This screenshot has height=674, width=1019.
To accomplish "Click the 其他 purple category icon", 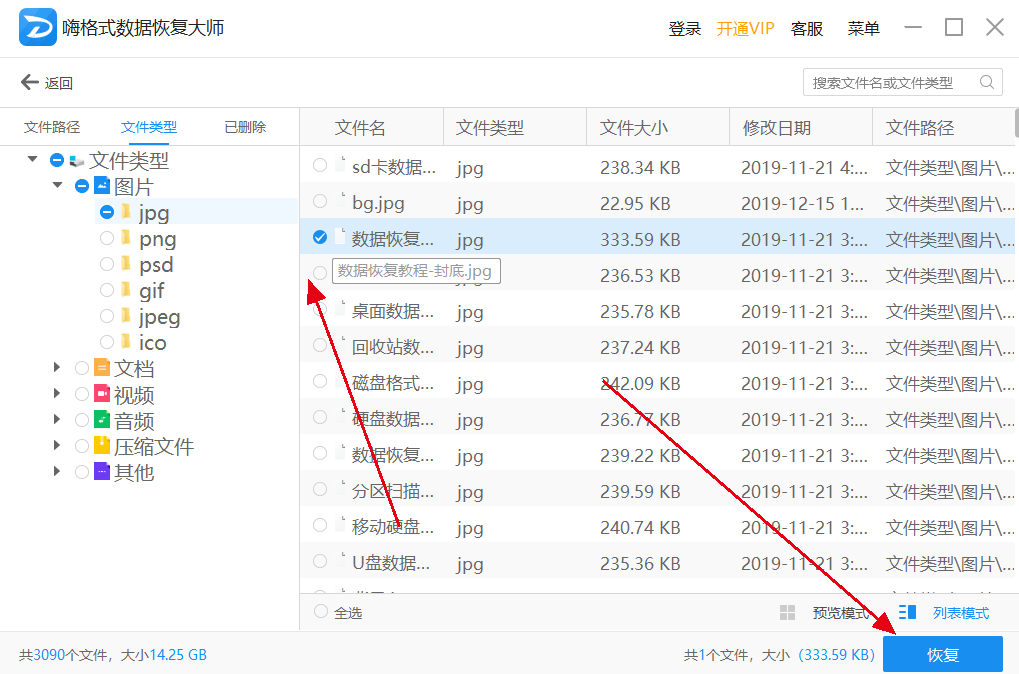I will tap(102, 471).
